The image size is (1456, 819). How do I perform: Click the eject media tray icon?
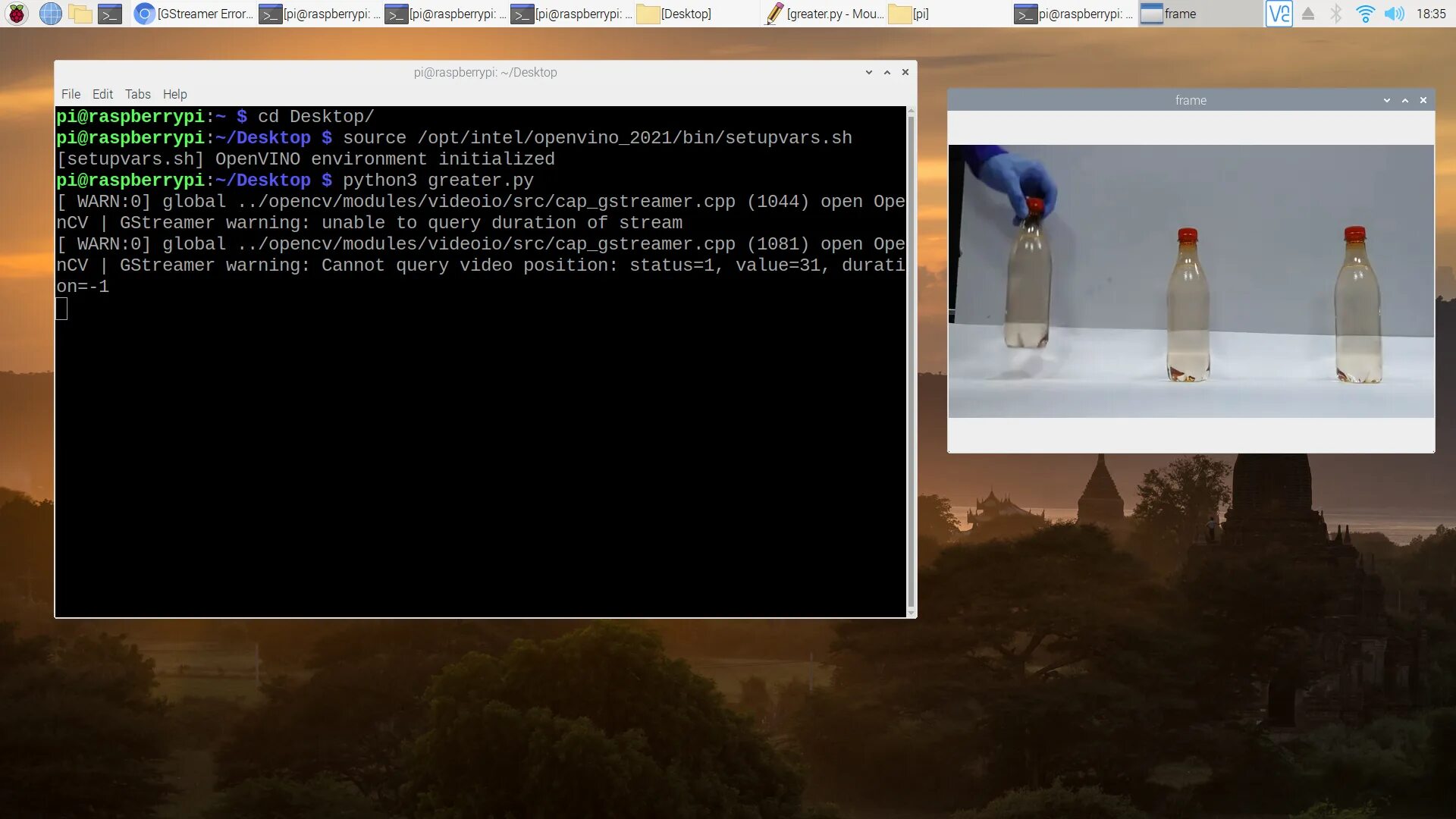coord(1308,14)
